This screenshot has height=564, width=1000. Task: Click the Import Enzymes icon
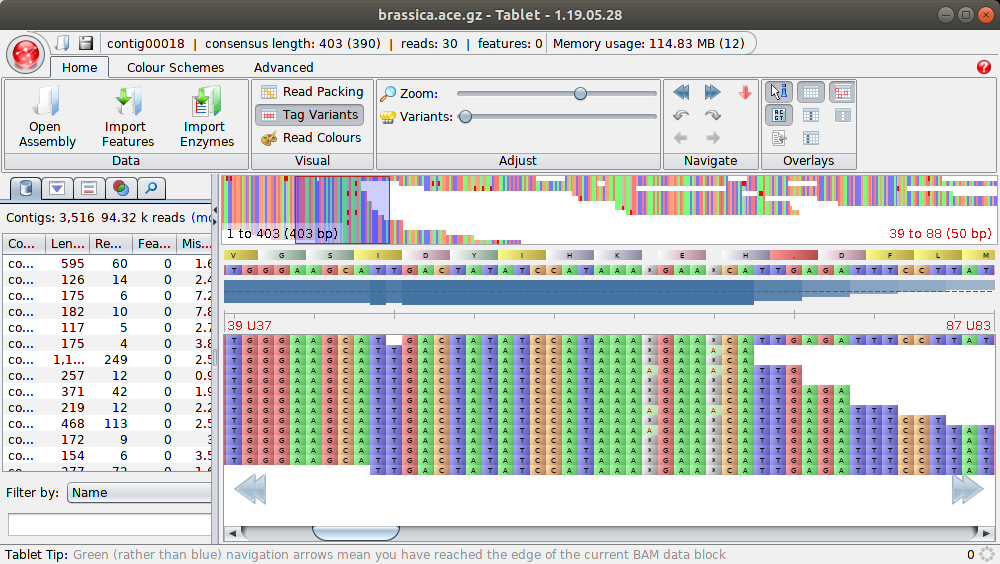[x=207, y=103]
